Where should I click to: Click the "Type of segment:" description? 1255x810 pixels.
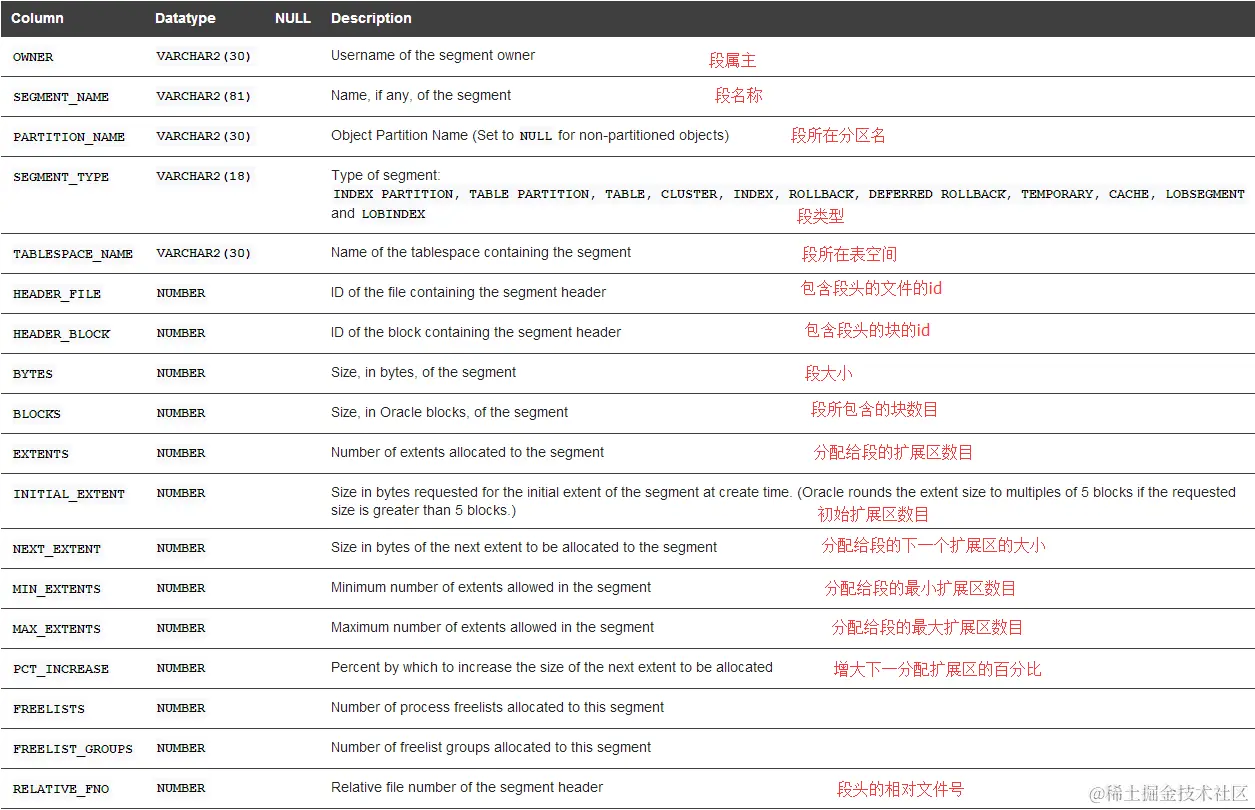point(386,176)
